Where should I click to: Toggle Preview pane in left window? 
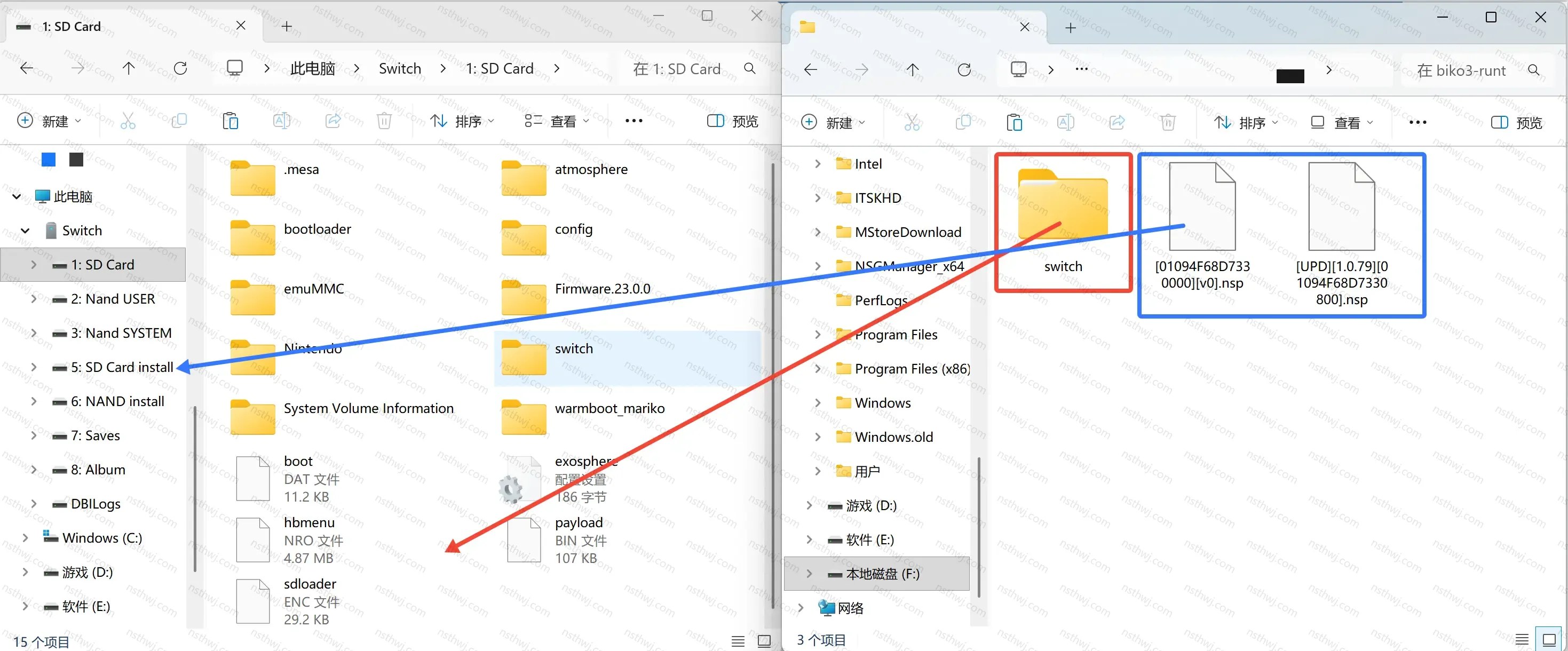click(732, 121)
